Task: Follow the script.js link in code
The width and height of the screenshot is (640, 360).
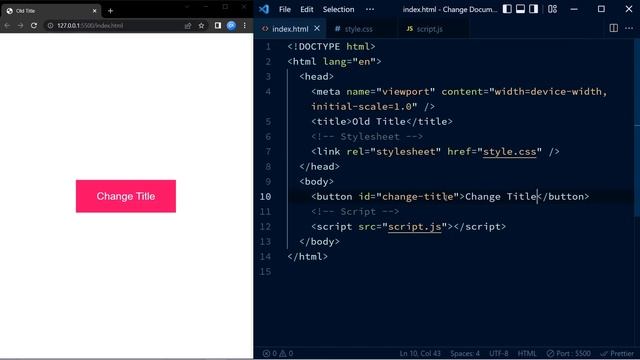Action: pos(415,227)
